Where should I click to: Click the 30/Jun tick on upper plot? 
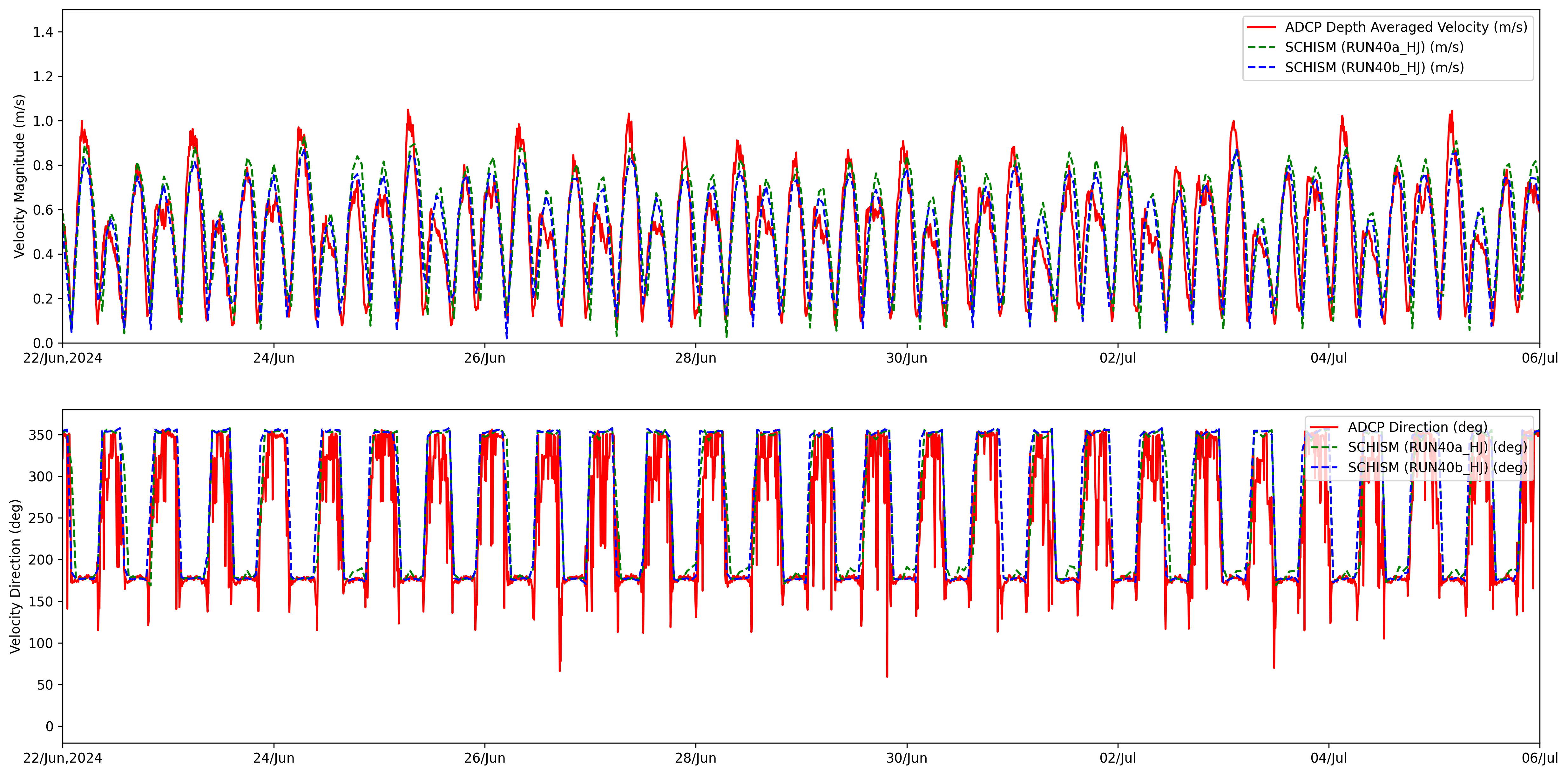coord(906,358)
